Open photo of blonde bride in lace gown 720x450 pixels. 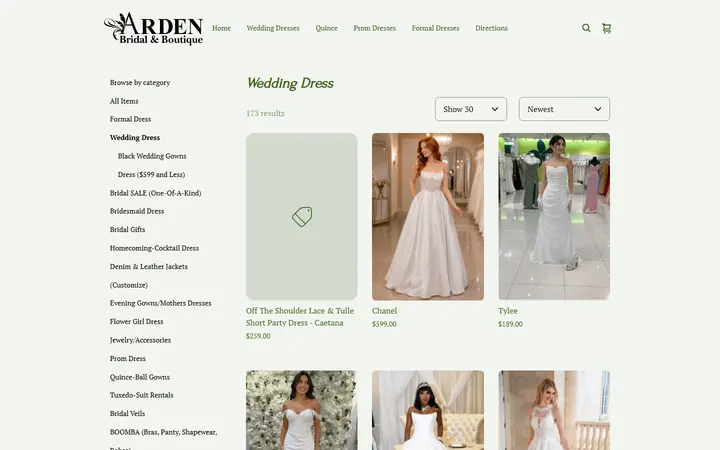coord(554,410)
